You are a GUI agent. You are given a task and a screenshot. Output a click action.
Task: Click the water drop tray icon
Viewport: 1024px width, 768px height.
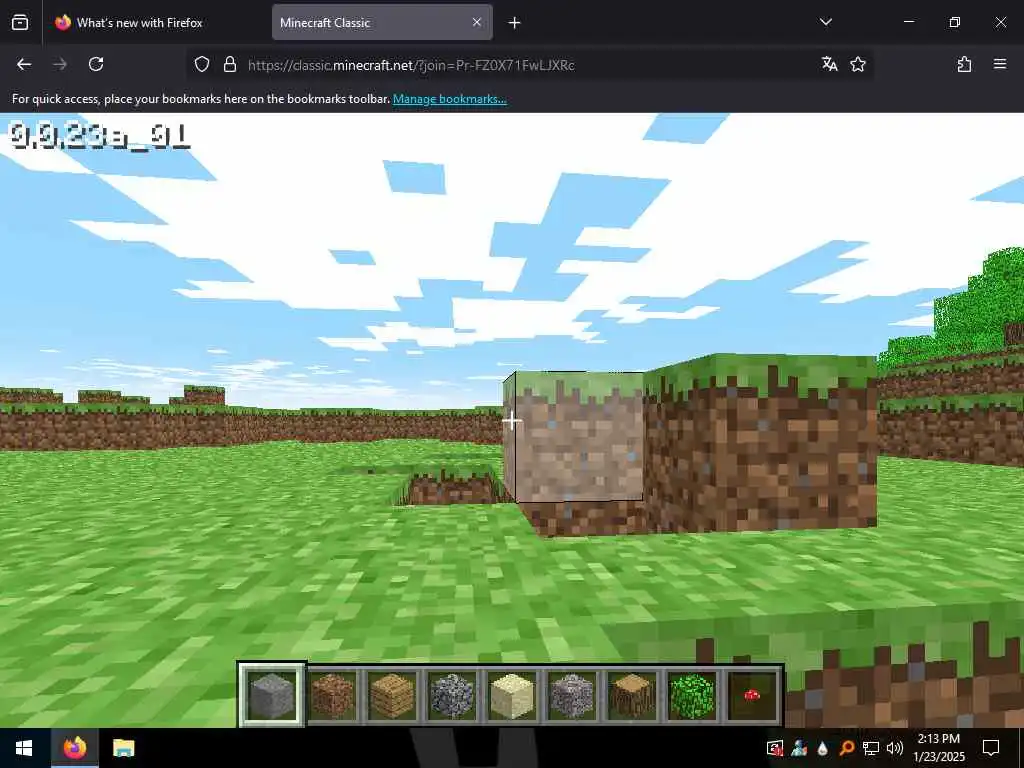point(822,748)
